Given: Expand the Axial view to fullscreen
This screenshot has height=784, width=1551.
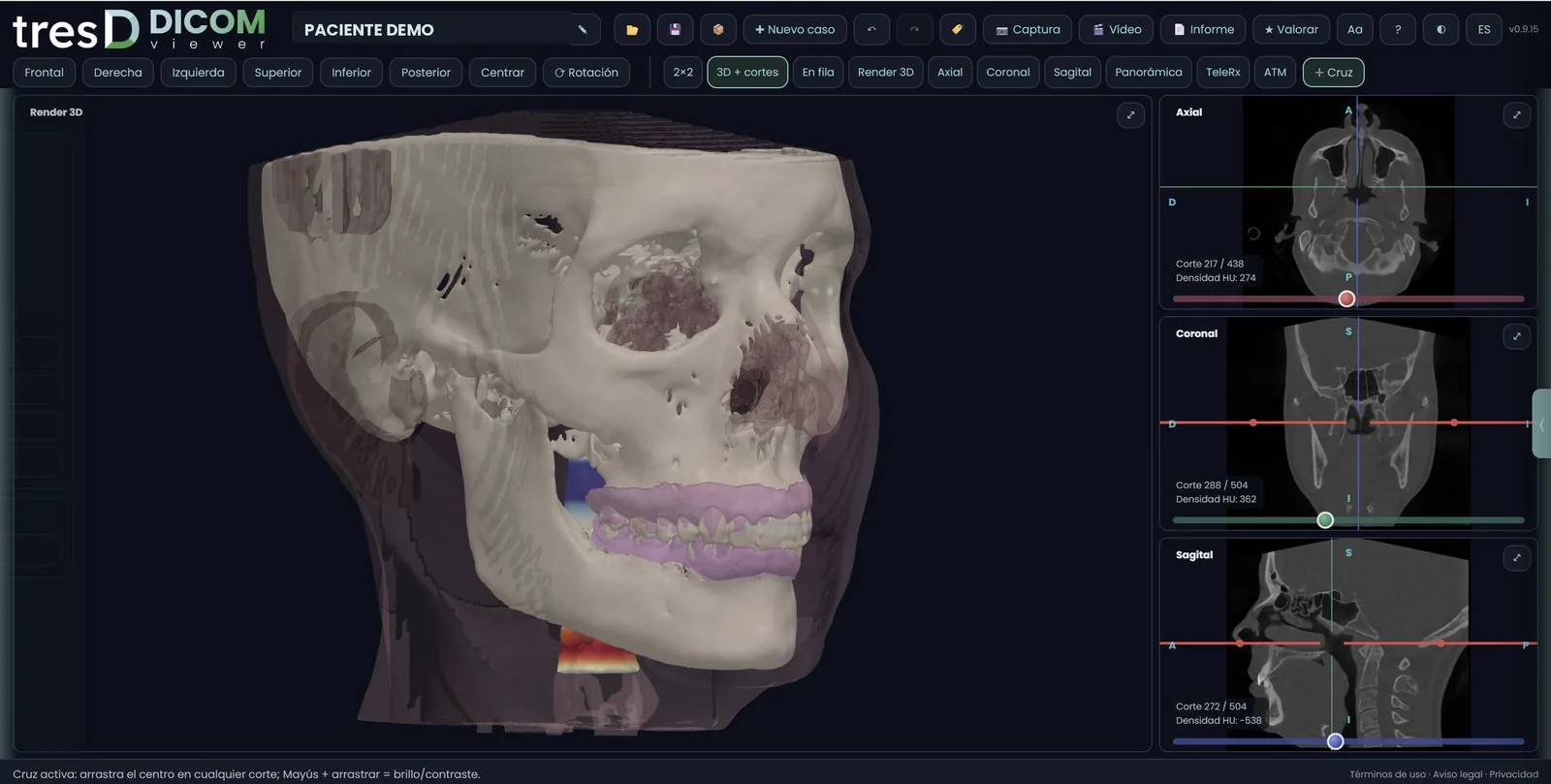Looking at the screenshot, I should (x=1517, y=115).
